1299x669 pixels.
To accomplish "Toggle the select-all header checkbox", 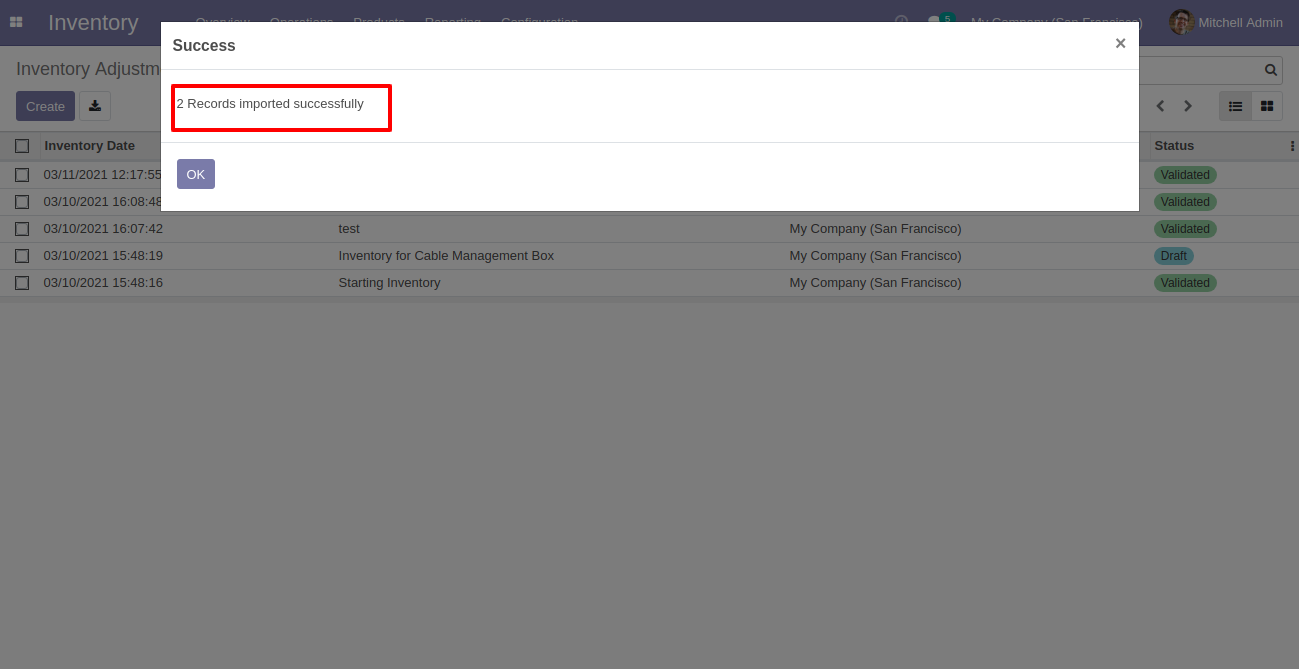I will click(22, 146).
